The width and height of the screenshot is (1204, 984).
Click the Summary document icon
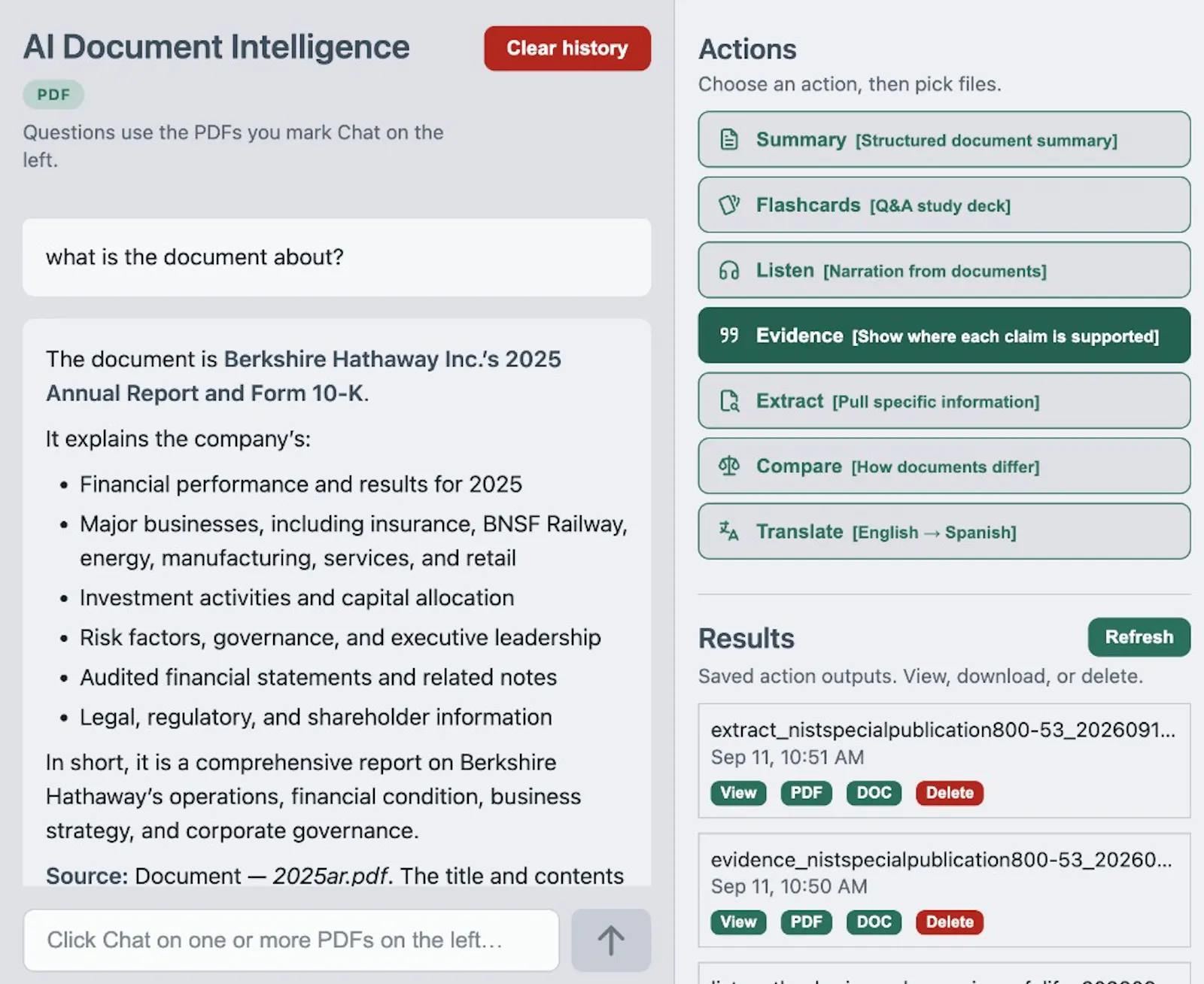729,140
